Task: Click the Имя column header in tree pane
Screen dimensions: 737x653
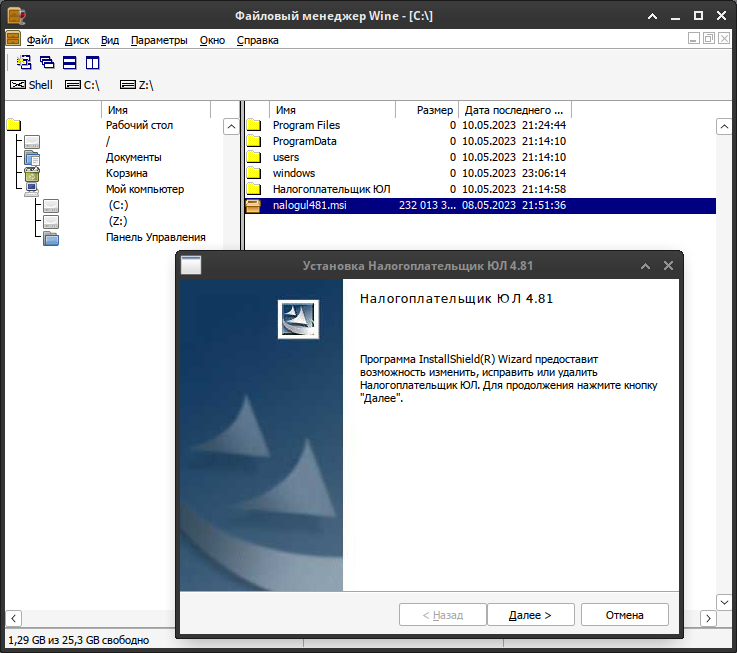Action: point(156,110)
